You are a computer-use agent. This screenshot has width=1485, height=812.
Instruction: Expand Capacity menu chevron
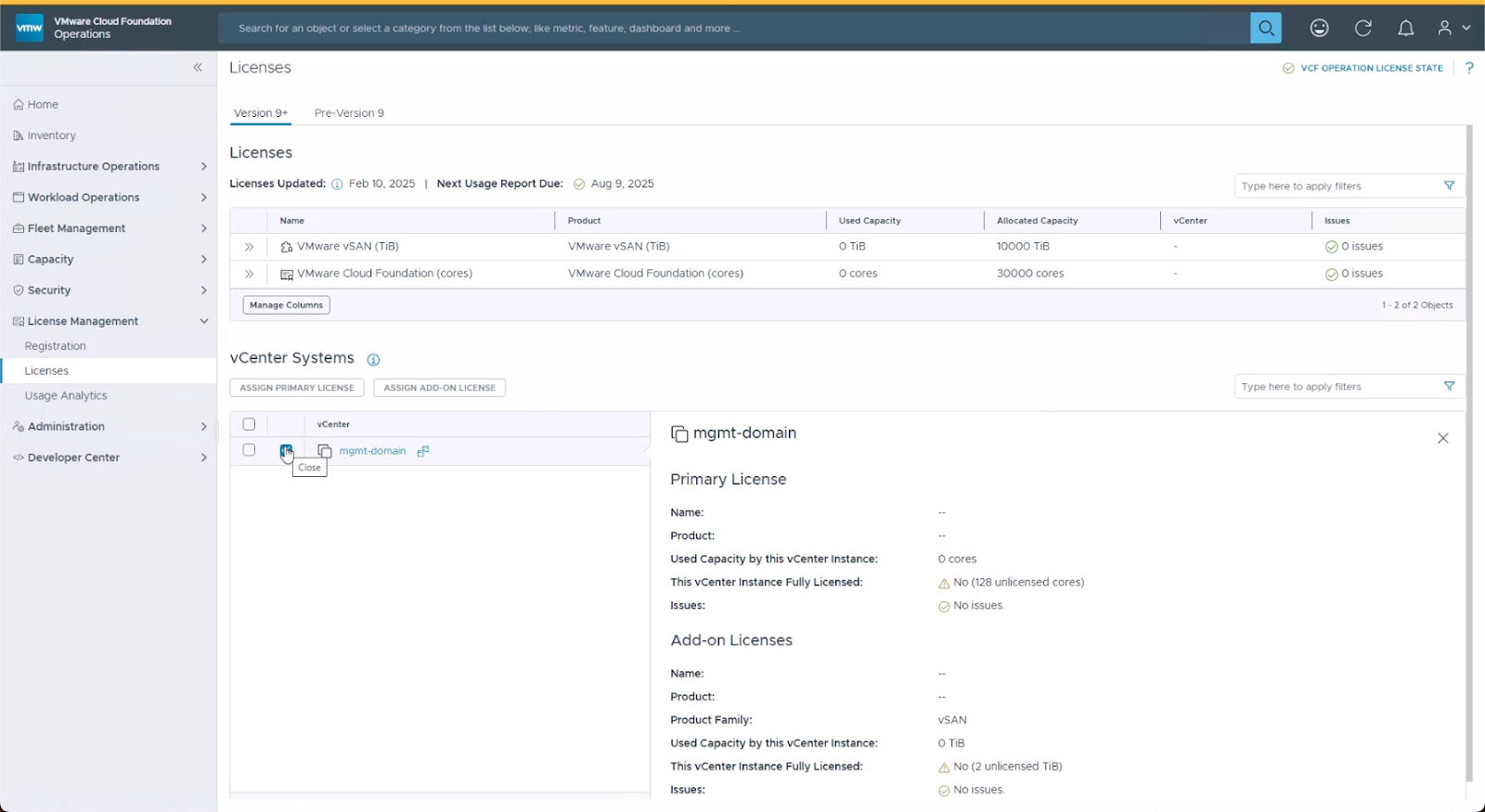click(203, 259)
